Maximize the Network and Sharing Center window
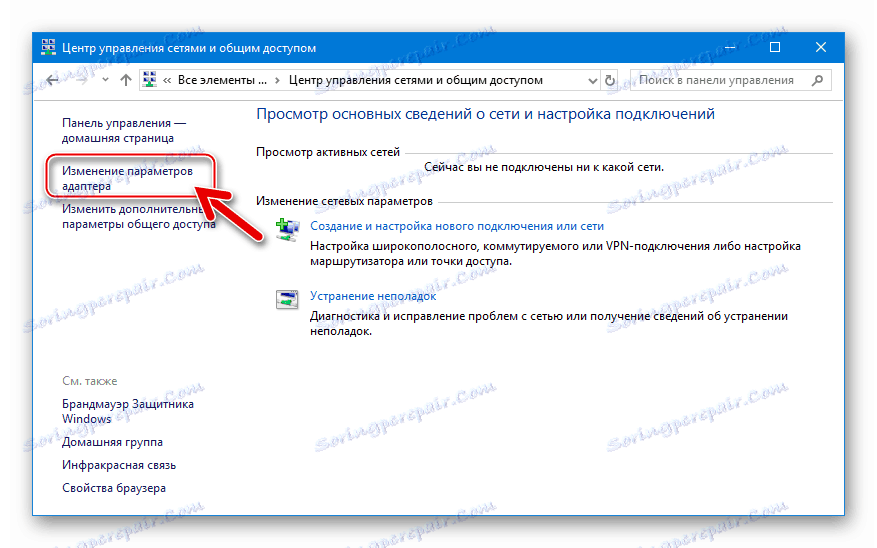Viewport: 877px width, 548px height. pyautogui.click(x=775, y=48)
